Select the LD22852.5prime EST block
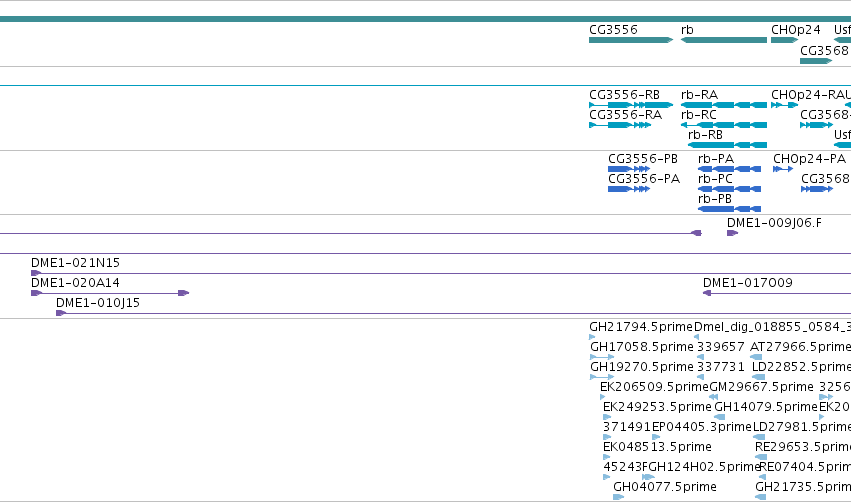This screenshot has width=851, height=502. [x=759, y=377]
